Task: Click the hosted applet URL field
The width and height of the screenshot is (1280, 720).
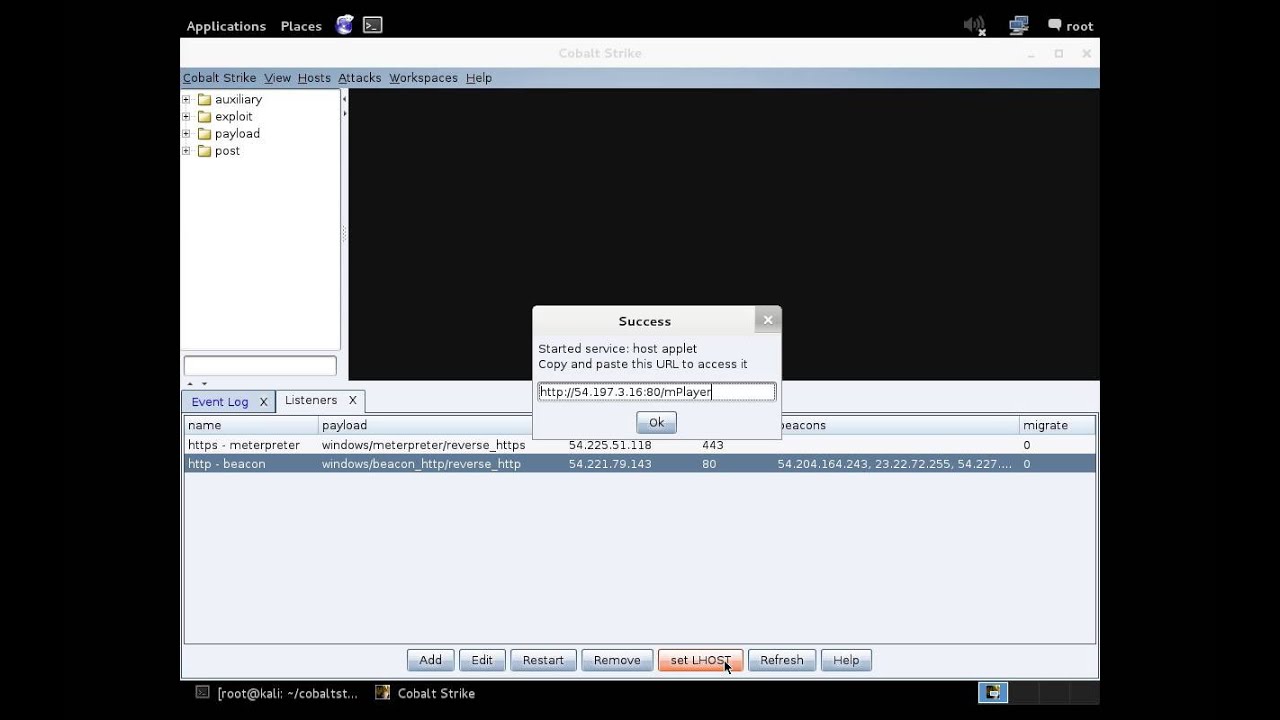Action: [x=656, y=392]
